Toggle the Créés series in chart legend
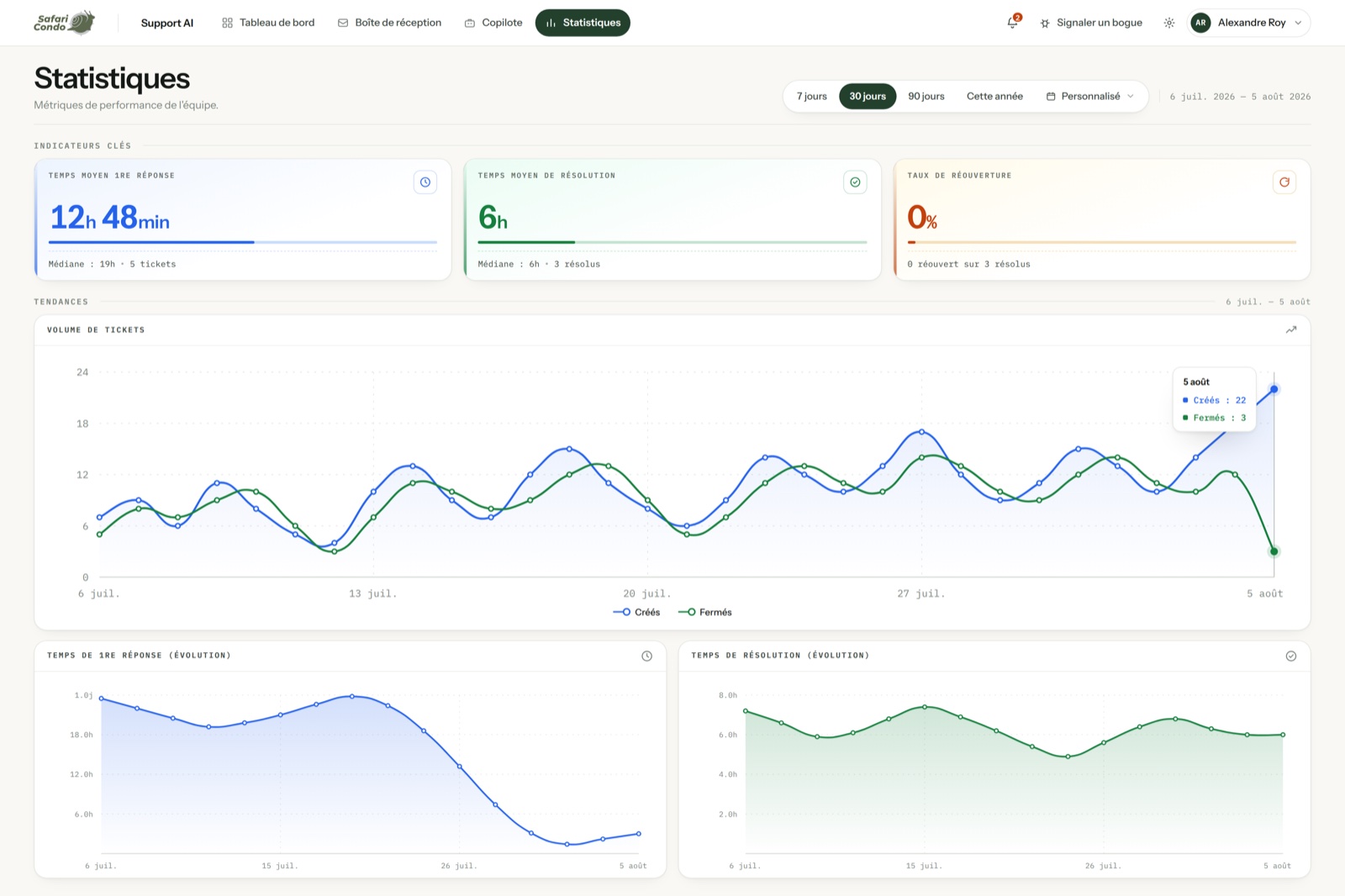The image size is (1345, 896). [x=637, y=612]
